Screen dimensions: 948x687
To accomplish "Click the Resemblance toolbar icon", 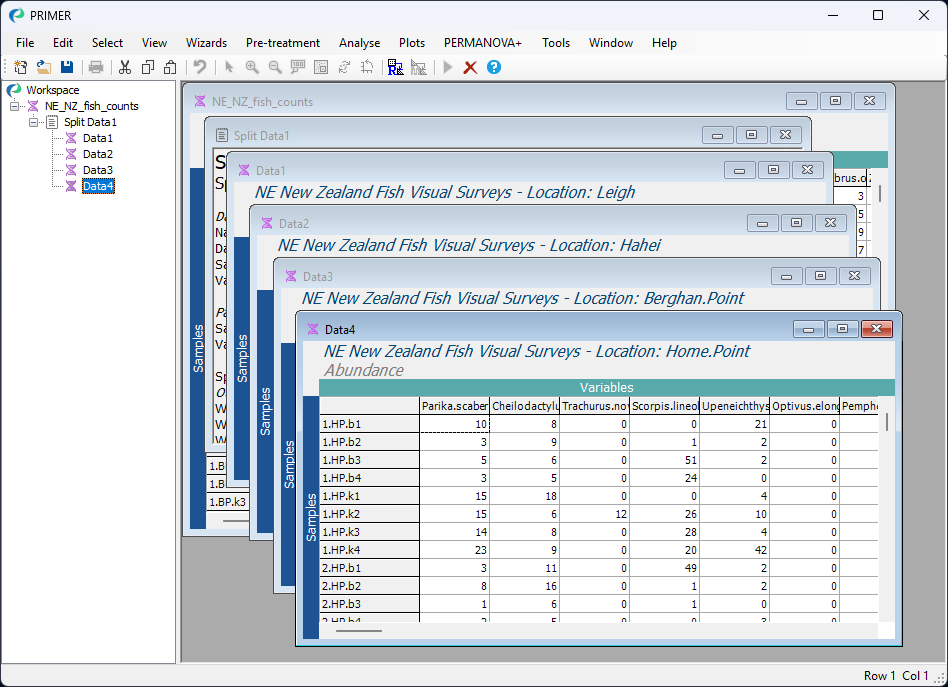I will (395, 67).
